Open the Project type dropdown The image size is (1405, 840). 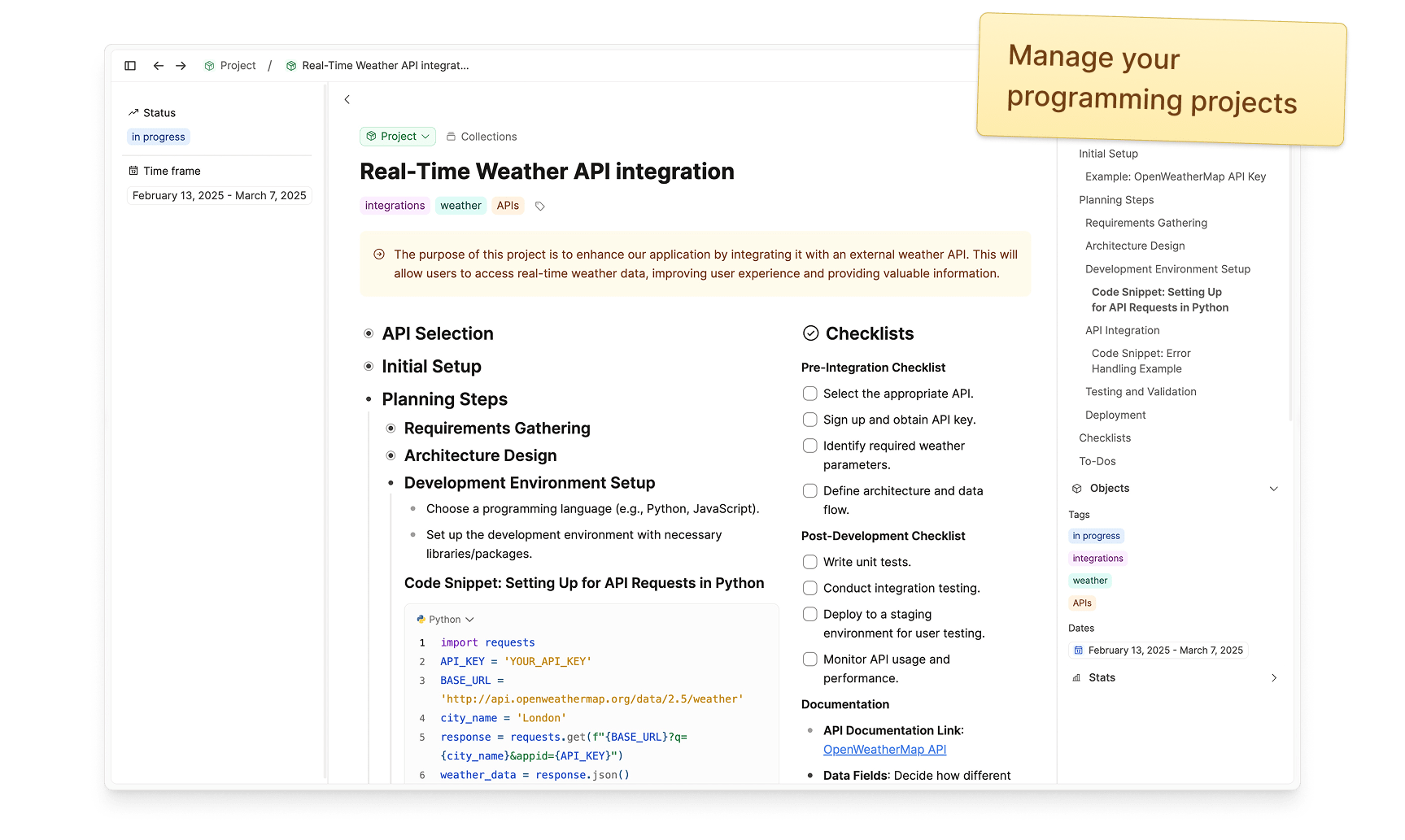click(398, 137)
